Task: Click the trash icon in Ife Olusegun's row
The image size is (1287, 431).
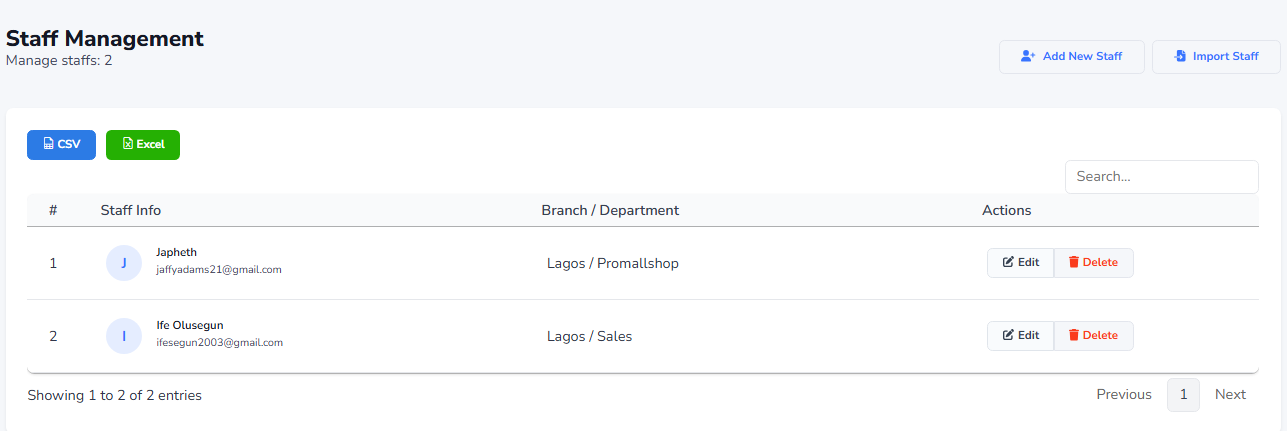Action: click(x=1074, y=336)
